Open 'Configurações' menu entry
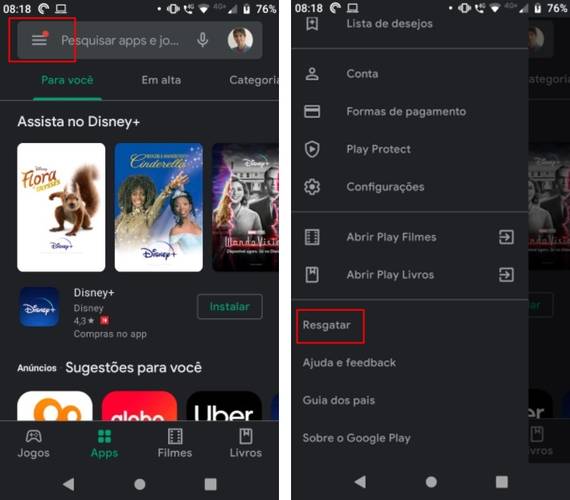The image size is (570, 500). (410, 187)
